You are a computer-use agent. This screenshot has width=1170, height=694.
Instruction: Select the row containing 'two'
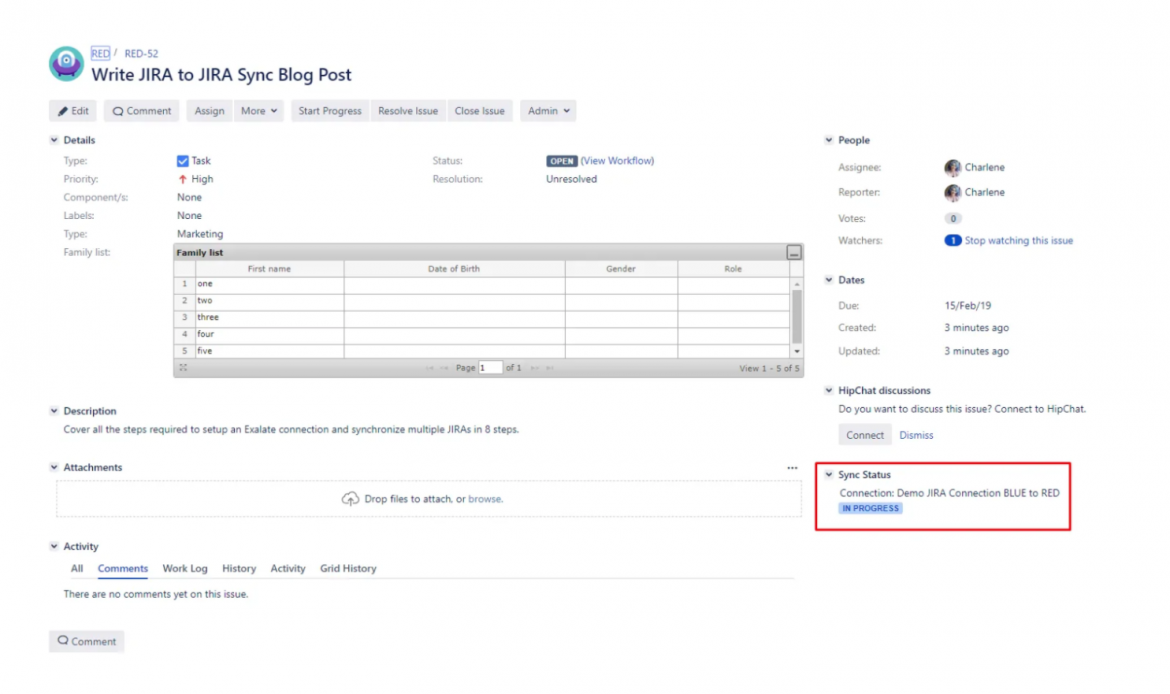482,301
